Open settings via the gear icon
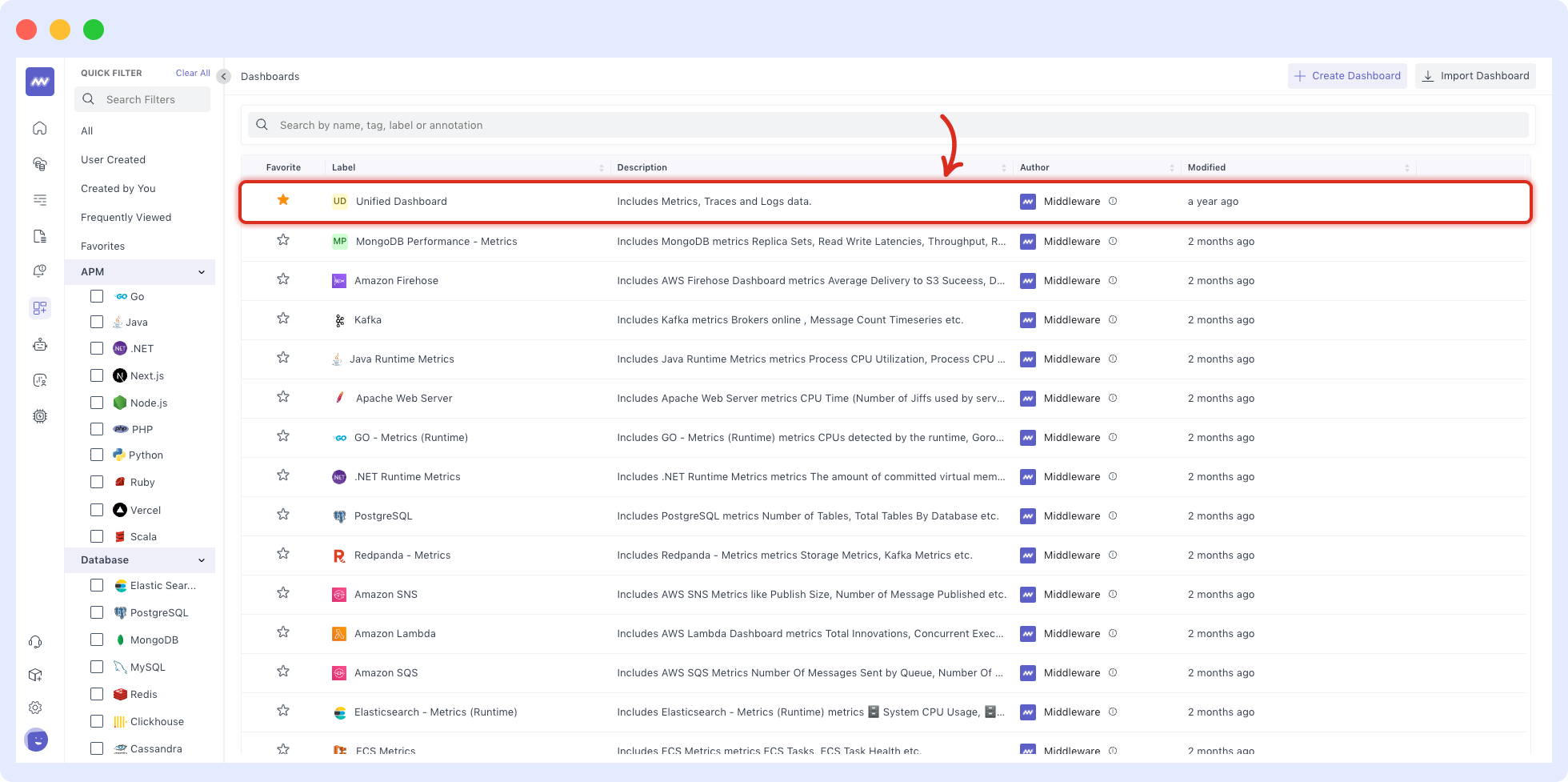The image size is (1568, 782). [35, 708]
